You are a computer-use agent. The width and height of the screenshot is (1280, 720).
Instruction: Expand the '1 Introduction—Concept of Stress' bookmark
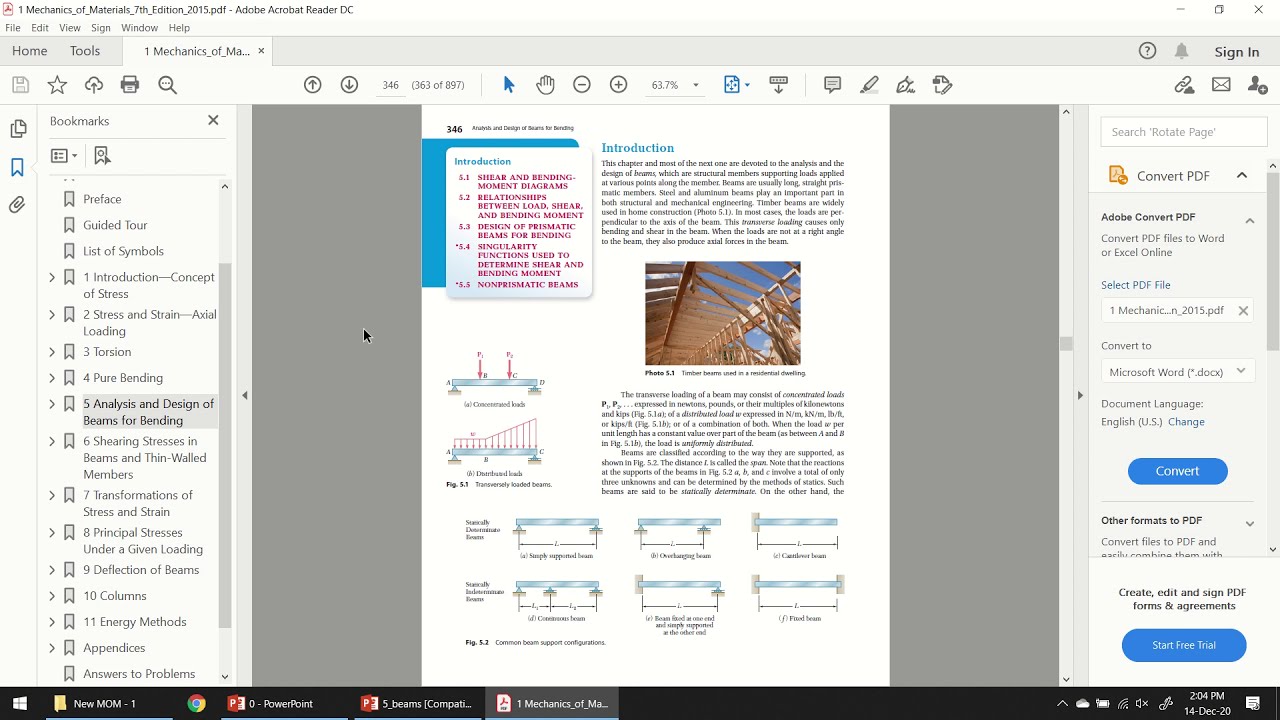52,277
